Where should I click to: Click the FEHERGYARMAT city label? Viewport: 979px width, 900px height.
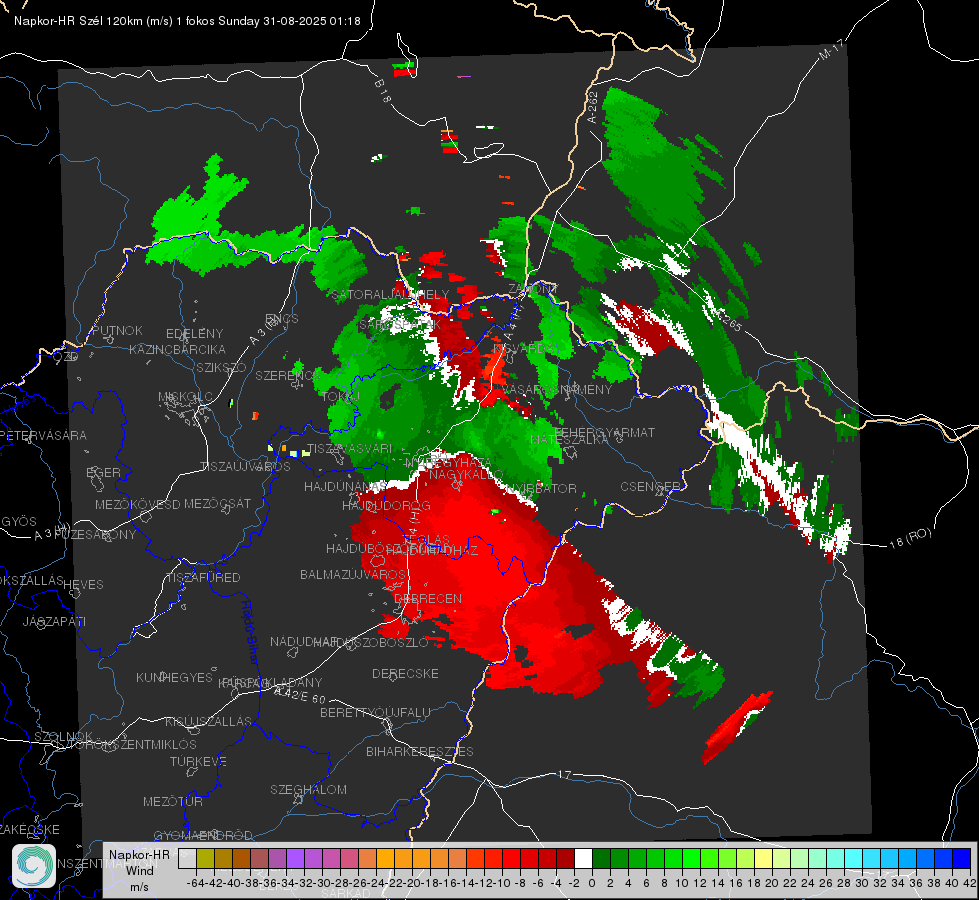click(x=605, y=432)
